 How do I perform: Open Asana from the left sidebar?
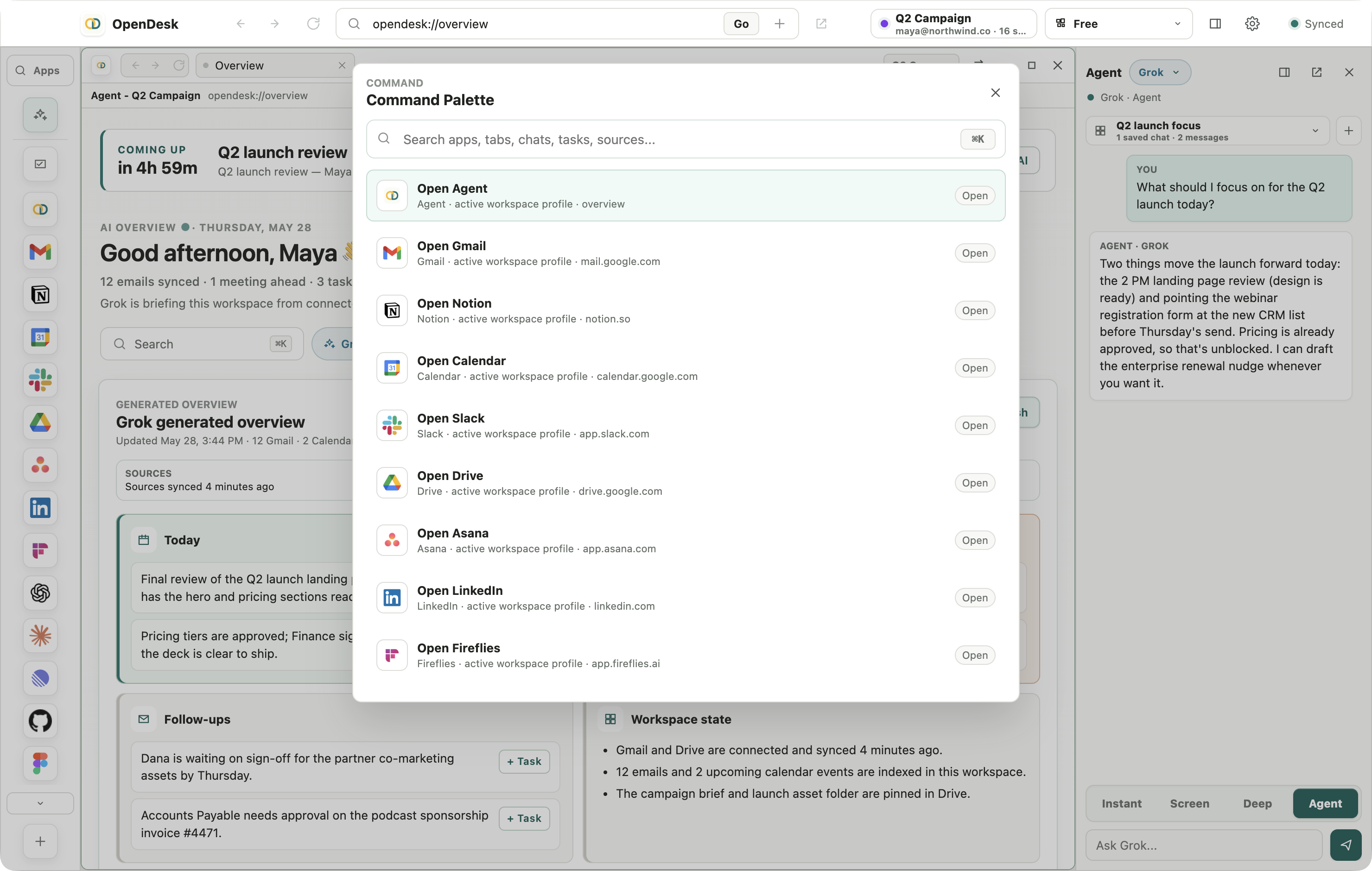pyautogui.click(x=40, y=465)
